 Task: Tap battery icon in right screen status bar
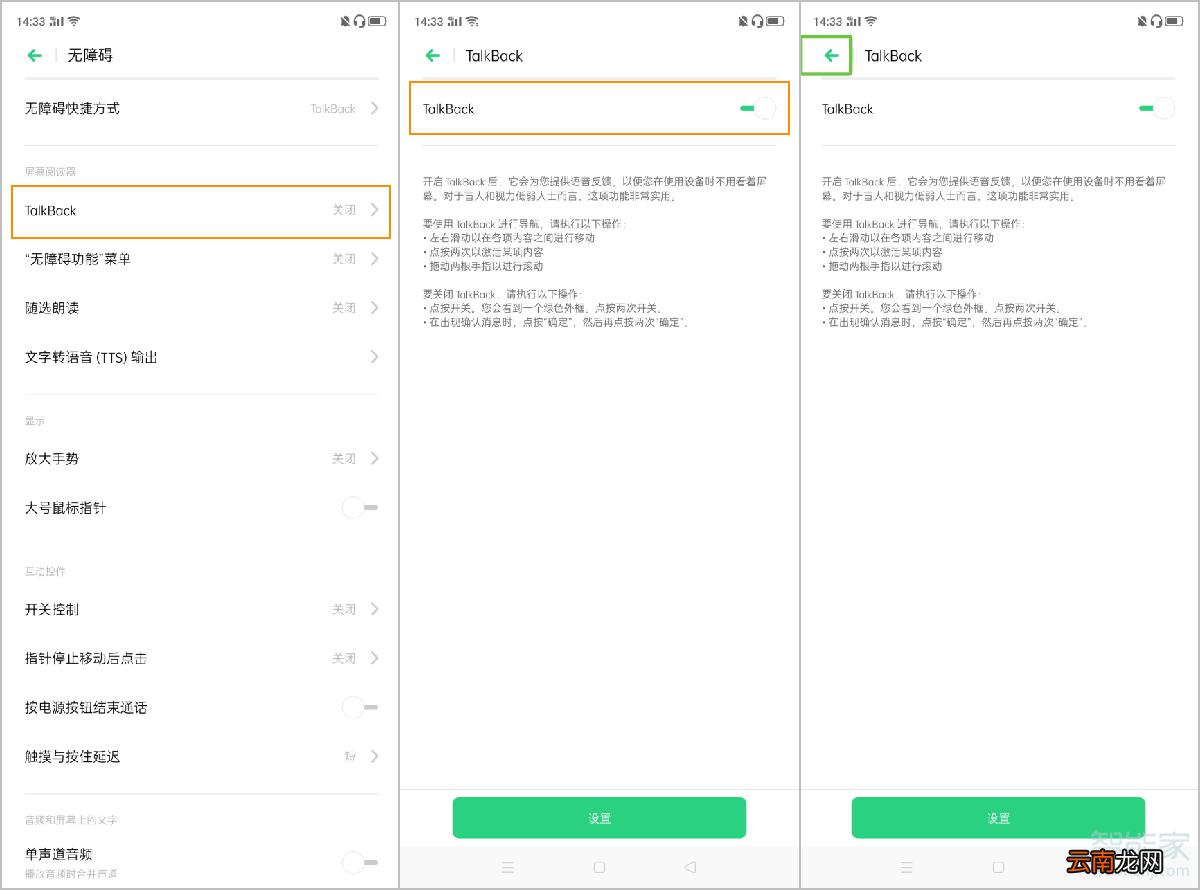1175,21
